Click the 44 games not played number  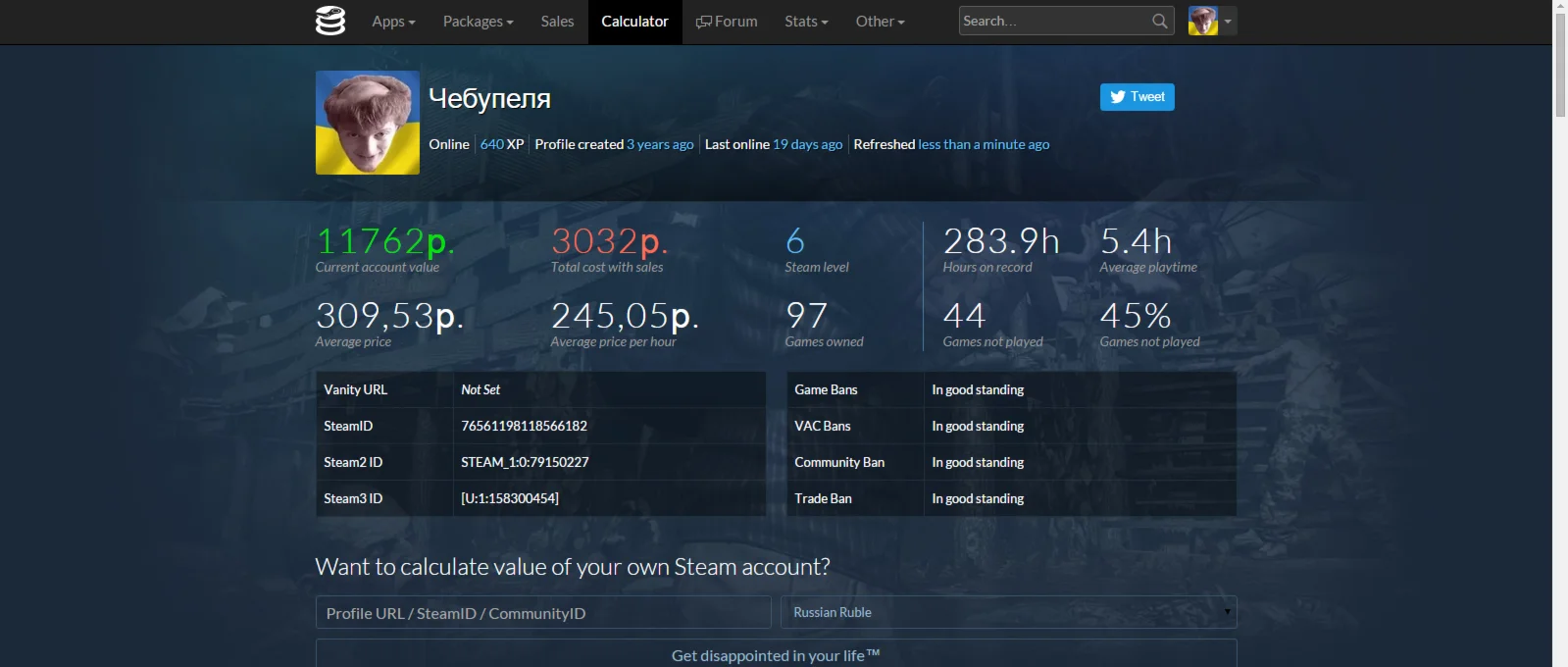pyautogui.click(x=964, y=316)
